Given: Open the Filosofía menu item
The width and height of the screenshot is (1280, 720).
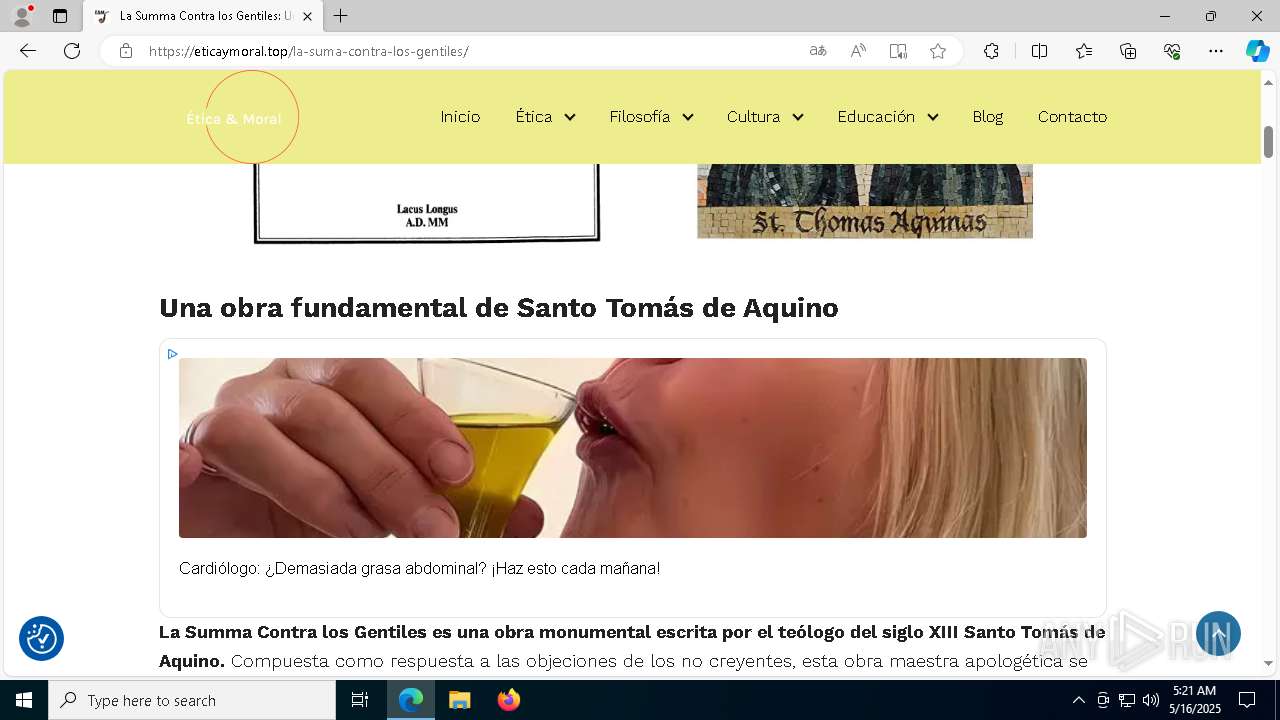Looking at the screenshot, I should click(639, 117).
